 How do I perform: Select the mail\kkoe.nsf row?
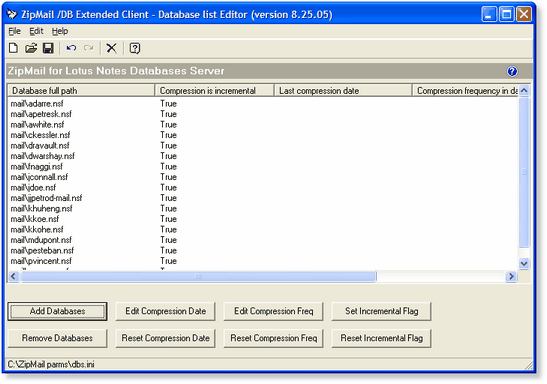(x=262, y=219)
